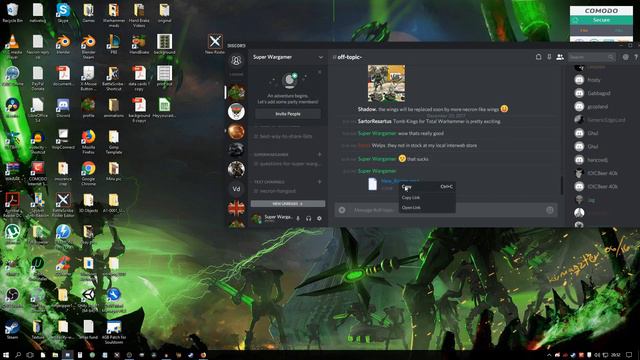This screenshot has width=640, height=360.
Task: Open the Unity desktop shortcut
Action: 88,300
